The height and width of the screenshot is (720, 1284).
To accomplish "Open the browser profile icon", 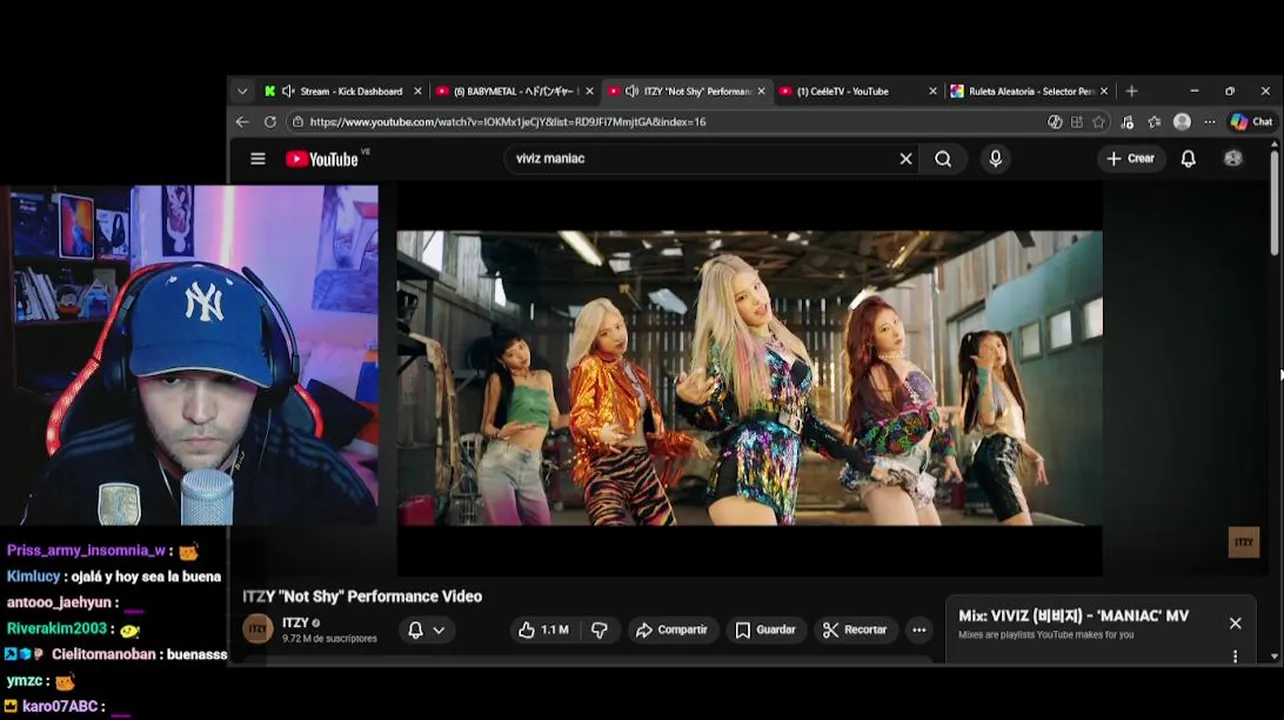I will [x=1182, y=122].
